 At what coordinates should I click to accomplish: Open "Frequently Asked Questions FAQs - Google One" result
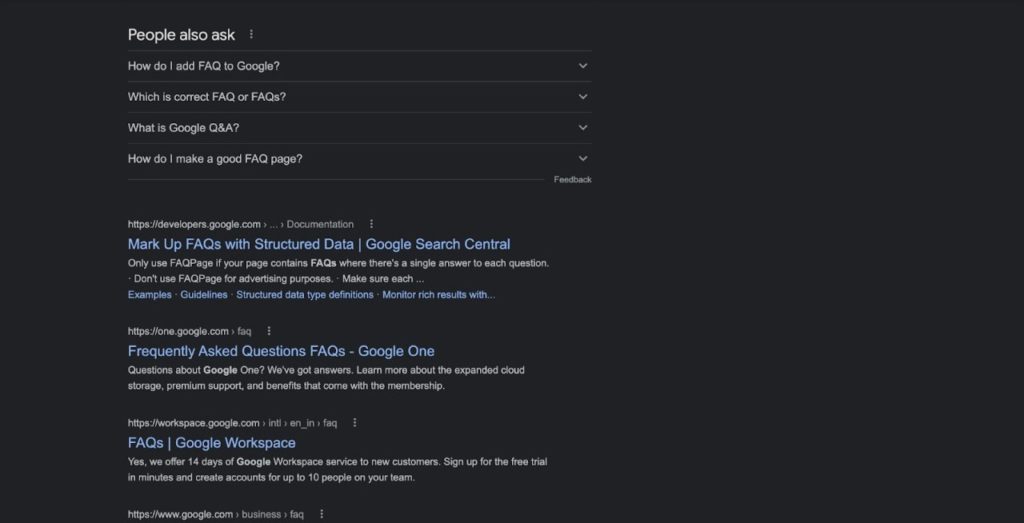click(x=281, y=351)
